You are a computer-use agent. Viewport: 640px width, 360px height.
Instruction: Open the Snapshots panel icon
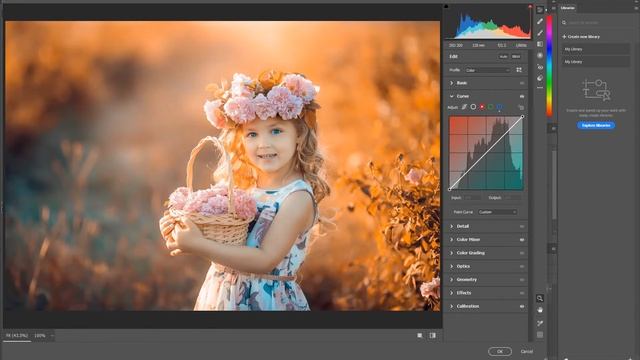coord(540,78)
